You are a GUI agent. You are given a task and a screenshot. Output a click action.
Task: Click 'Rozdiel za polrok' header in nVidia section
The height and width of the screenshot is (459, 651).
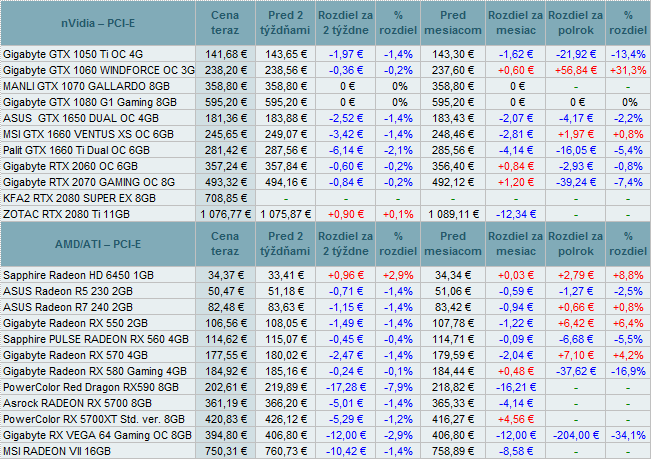(x=575, y=23)
